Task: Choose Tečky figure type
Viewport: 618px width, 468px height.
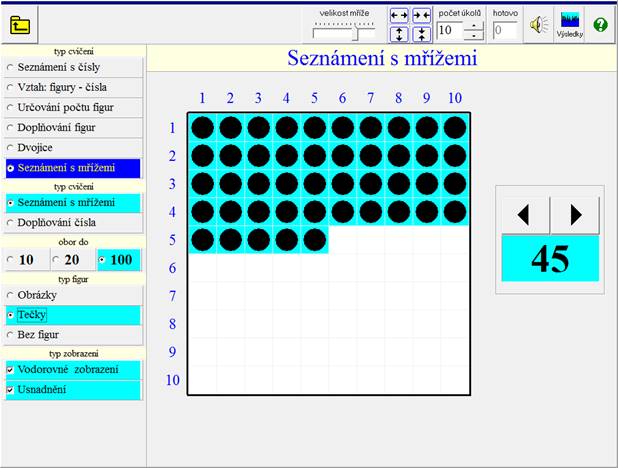Action: tap(73, 315)
